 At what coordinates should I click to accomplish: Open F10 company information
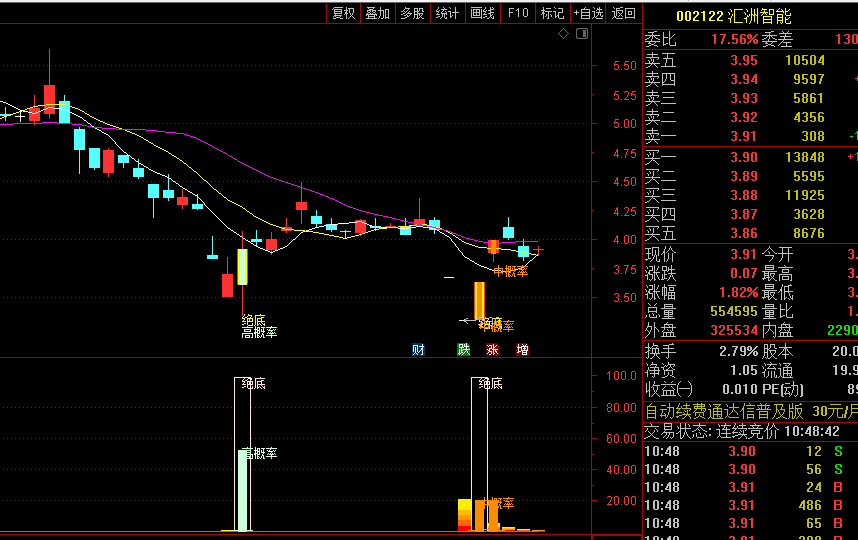coord(517,13)
